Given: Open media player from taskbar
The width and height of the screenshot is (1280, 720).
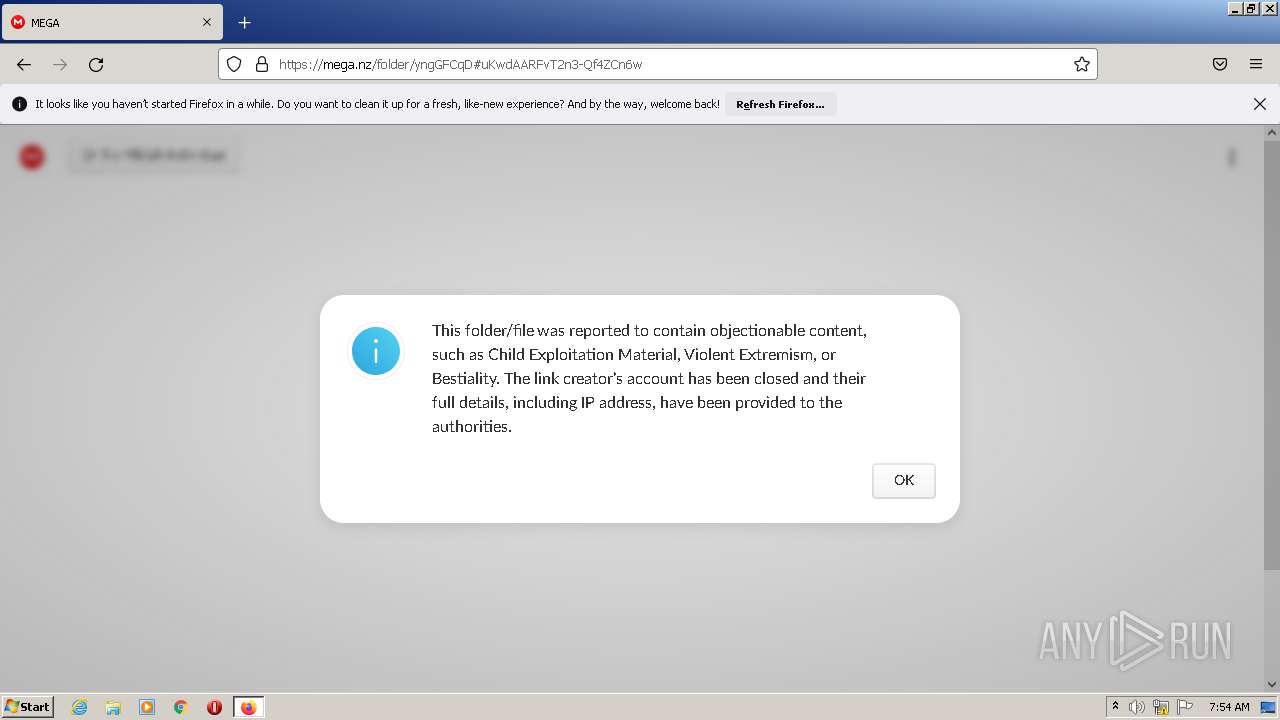Looking at the screenshot, I should coord(147,707).
